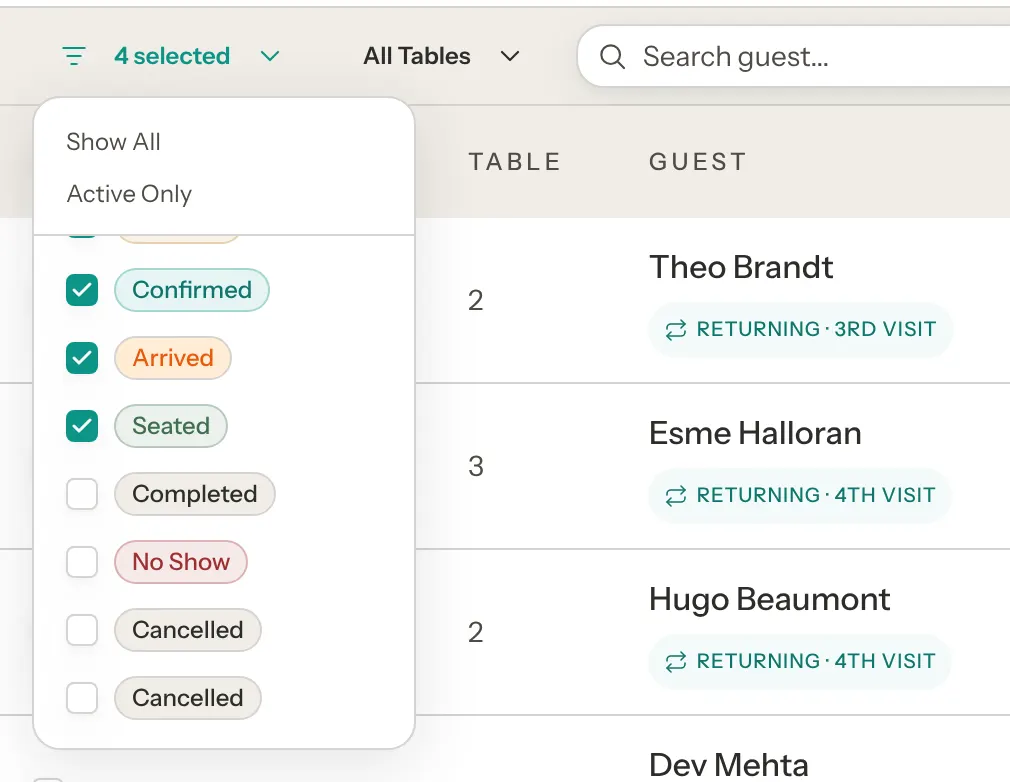
Task: Click table number 2 for Theo Brandt
Action: [475, 301]
